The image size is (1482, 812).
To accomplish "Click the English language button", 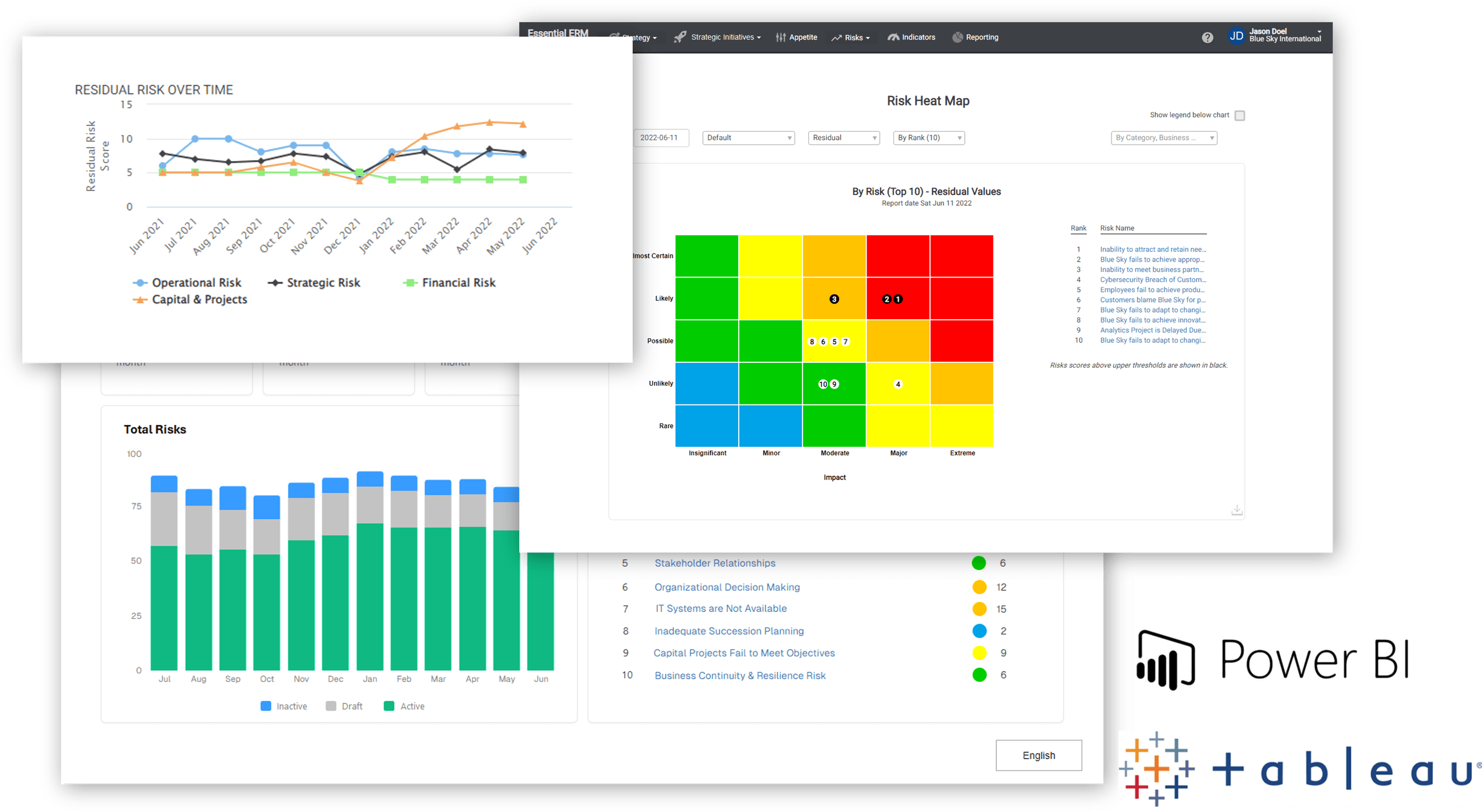I will (x=1039, y=755).
